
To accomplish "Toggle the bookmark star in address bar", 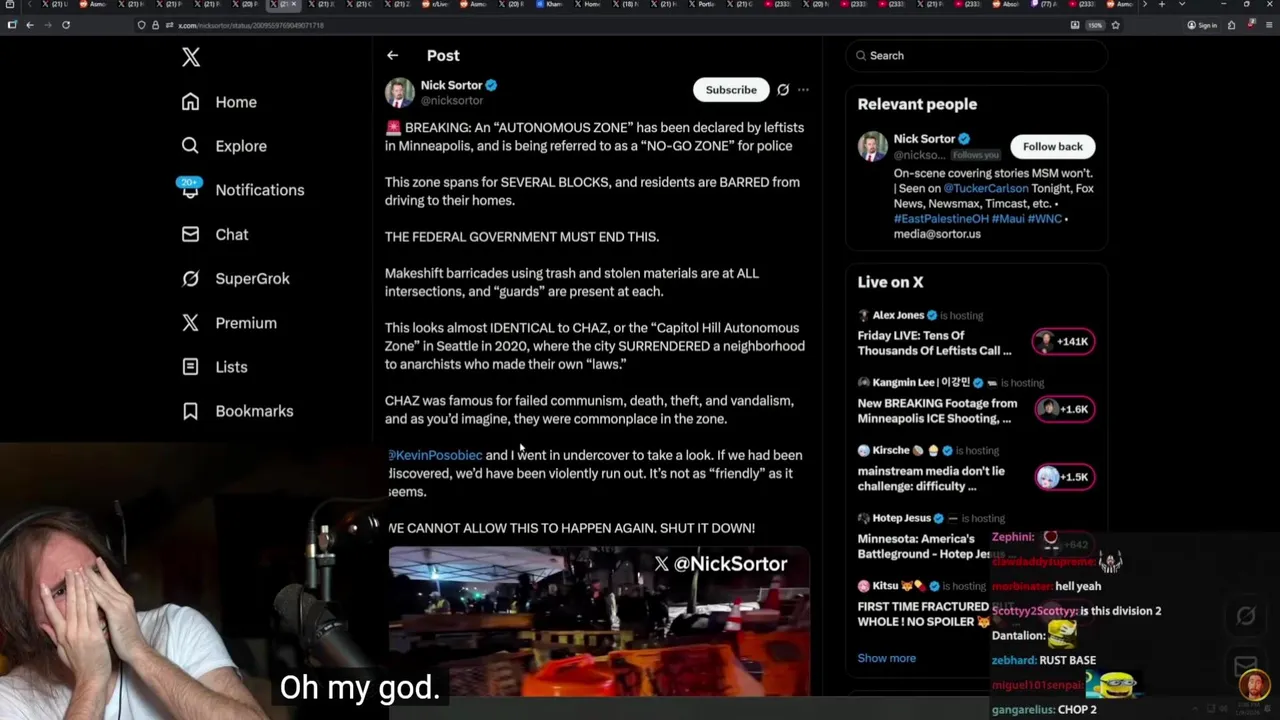I will click(x=1115, y=25).
